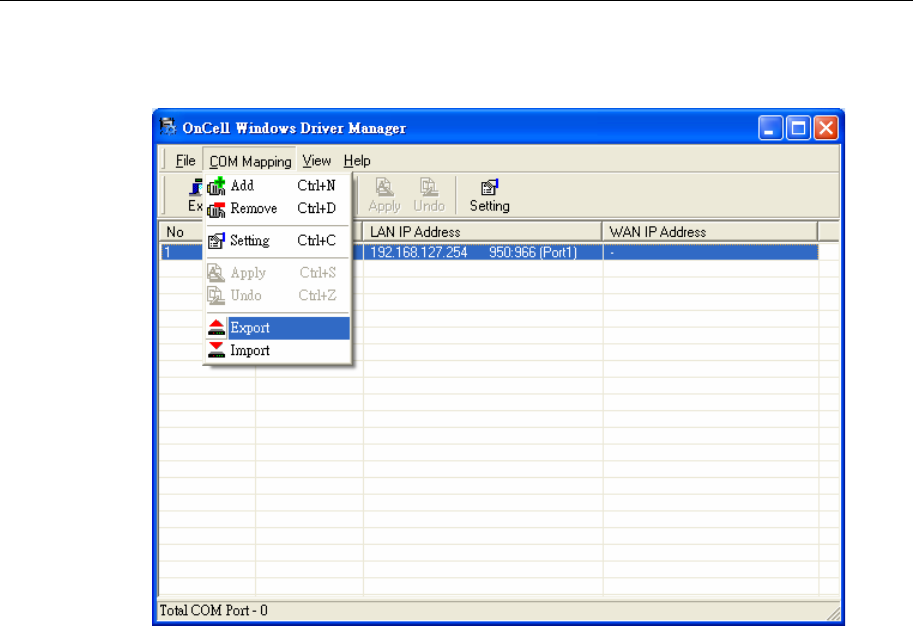
Task: Click the red up-arrow Export icon
Action: pyautogui.click(x=216, y=328)
